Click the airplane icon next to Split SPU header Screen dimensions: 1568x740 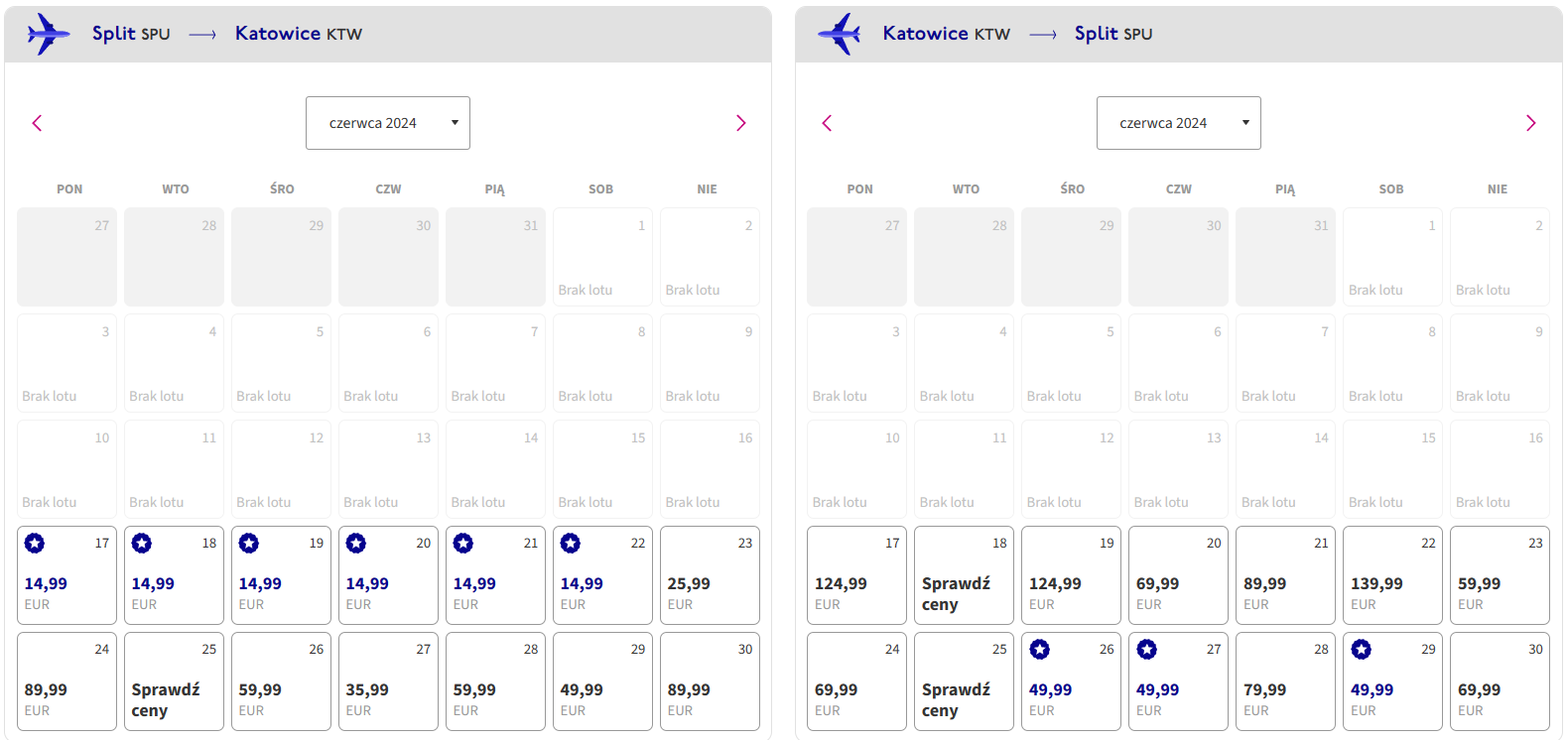(x=48, y=34)
